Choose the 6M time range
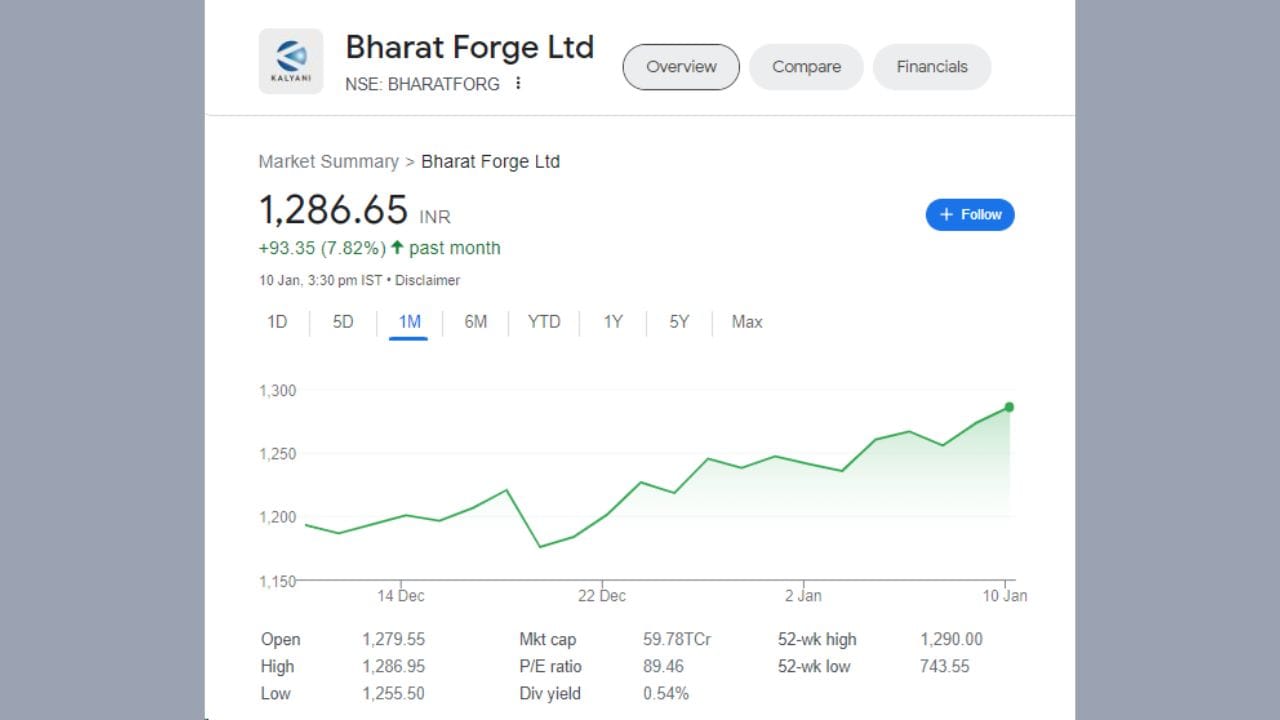This screenshot has height=720, width=1280. (x=476, y=322)
